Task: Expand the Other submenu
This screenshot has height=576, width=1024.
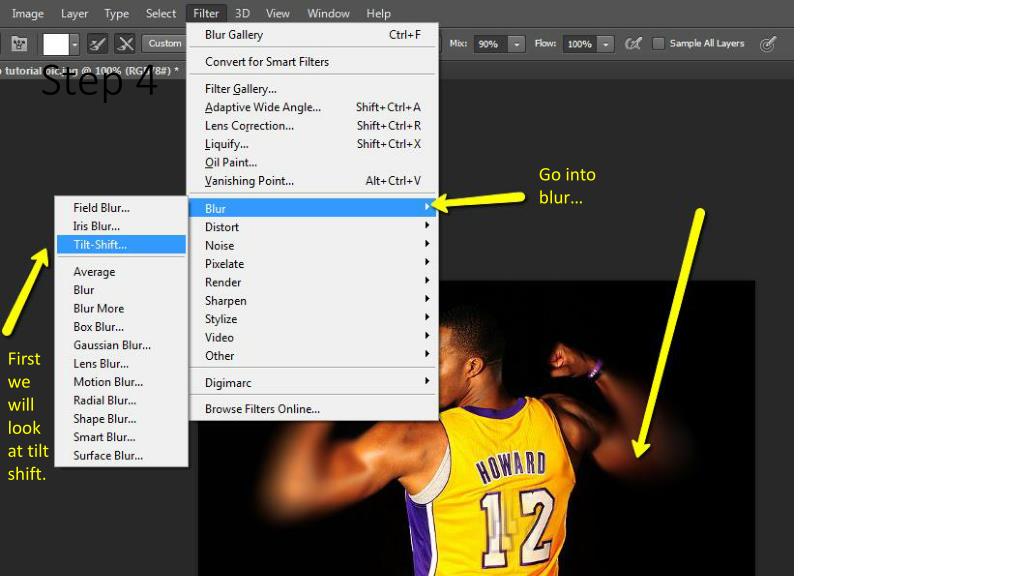Action: click(313, 356)
